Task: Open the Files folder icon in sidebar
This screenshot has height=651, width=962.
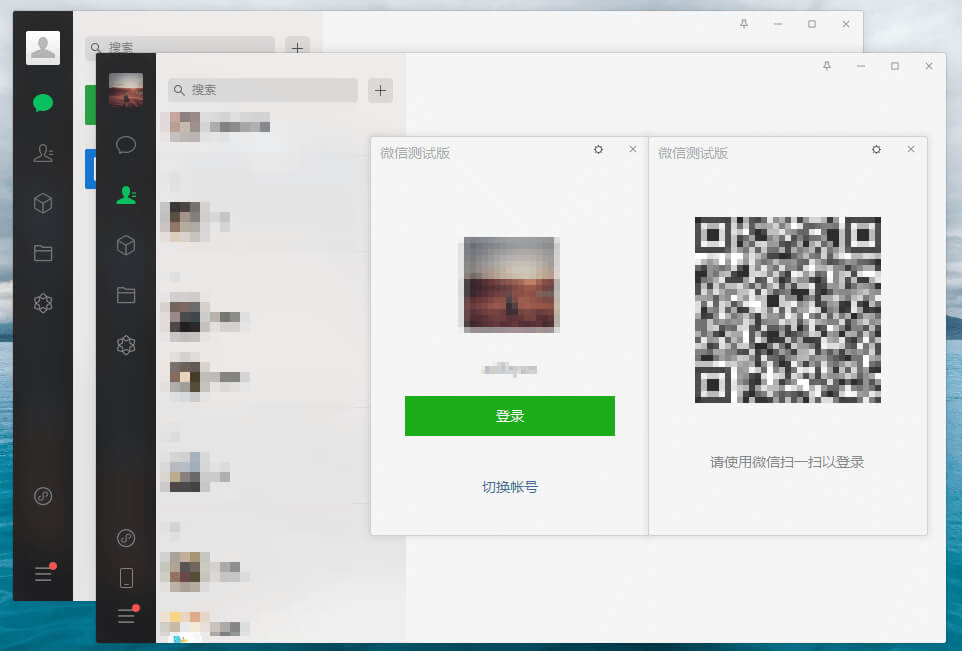Action: point(125,295)
